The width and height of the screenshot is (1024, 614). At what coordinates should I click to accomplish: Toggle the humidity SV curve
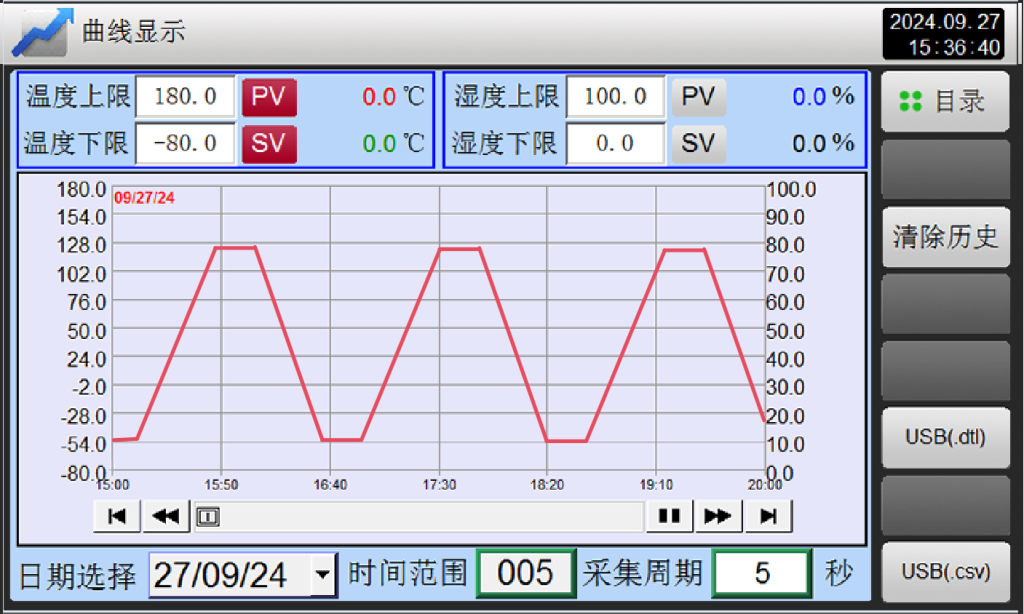tap(698, 143)
